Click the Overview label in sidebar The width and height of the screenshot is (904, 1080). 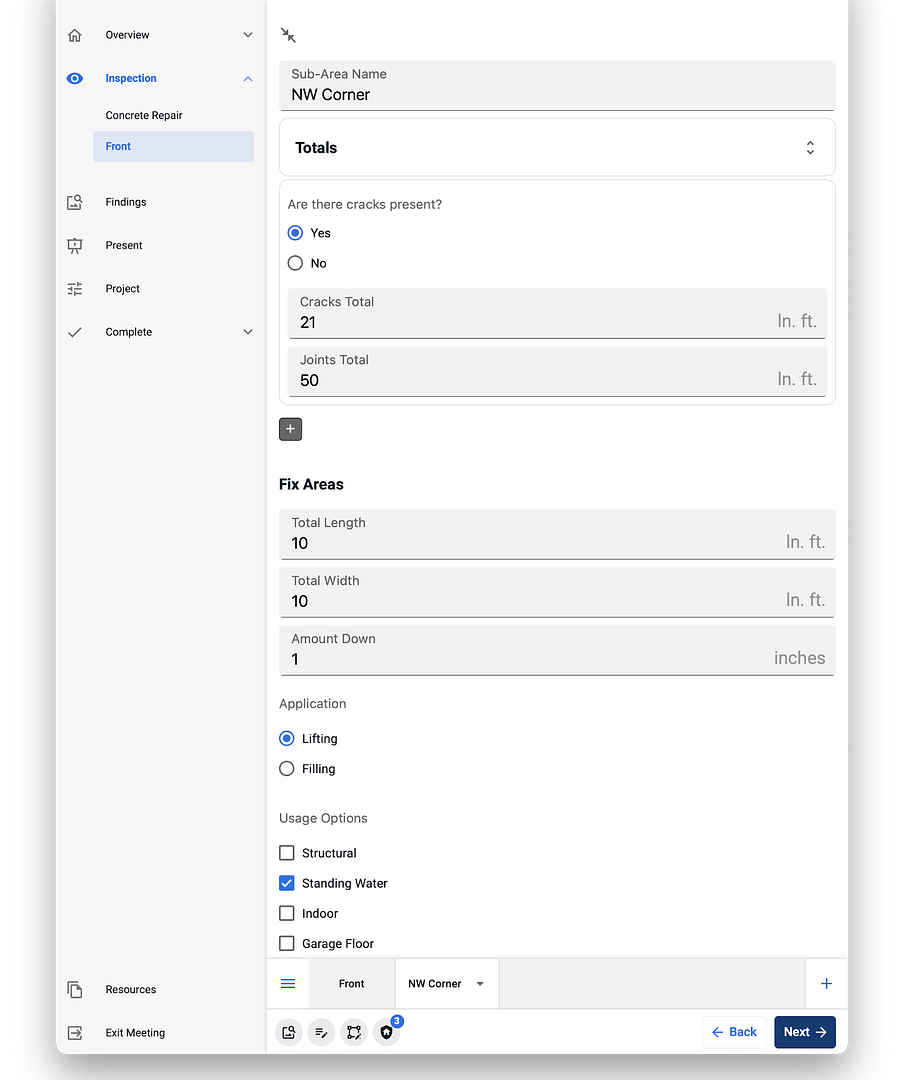pos(127,35)
